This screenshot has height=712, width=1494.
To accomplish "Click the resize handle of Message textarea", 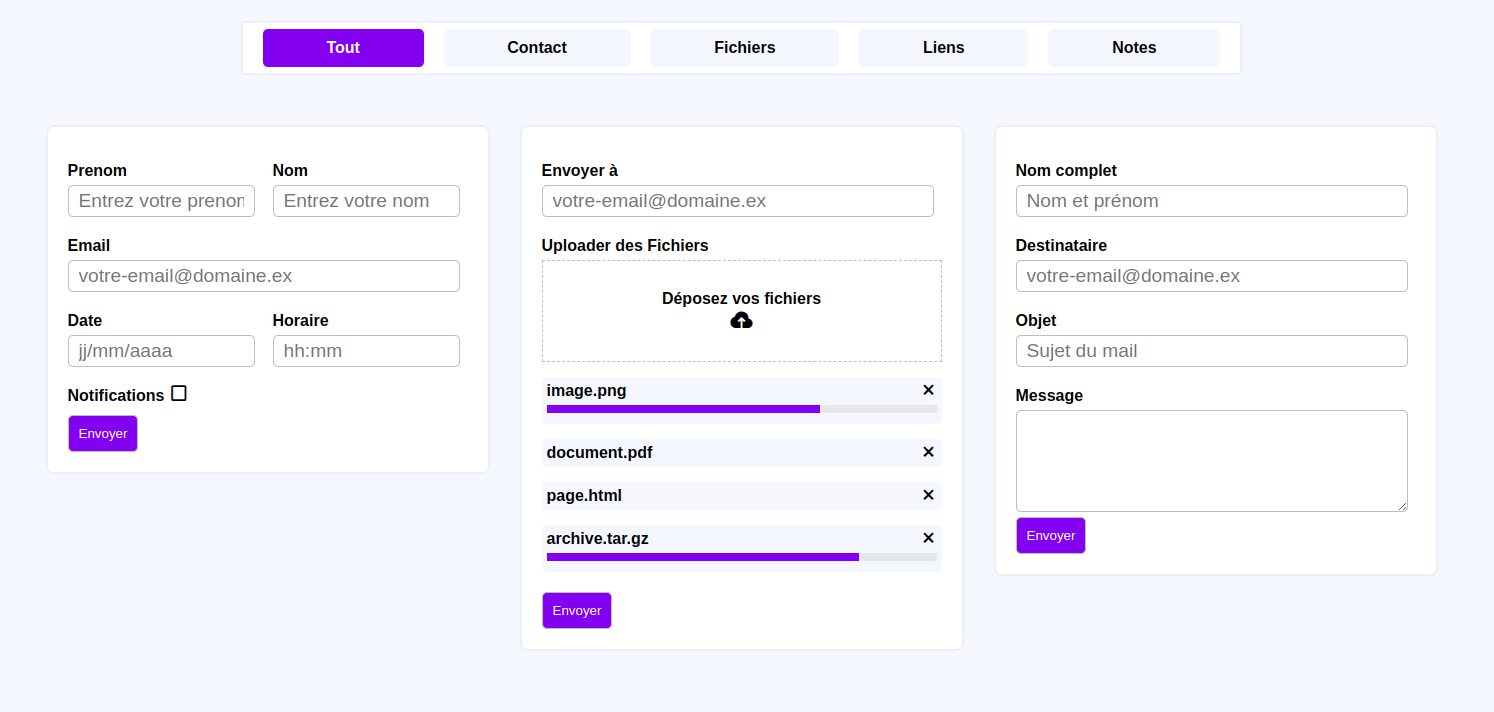I will 1402,506.
